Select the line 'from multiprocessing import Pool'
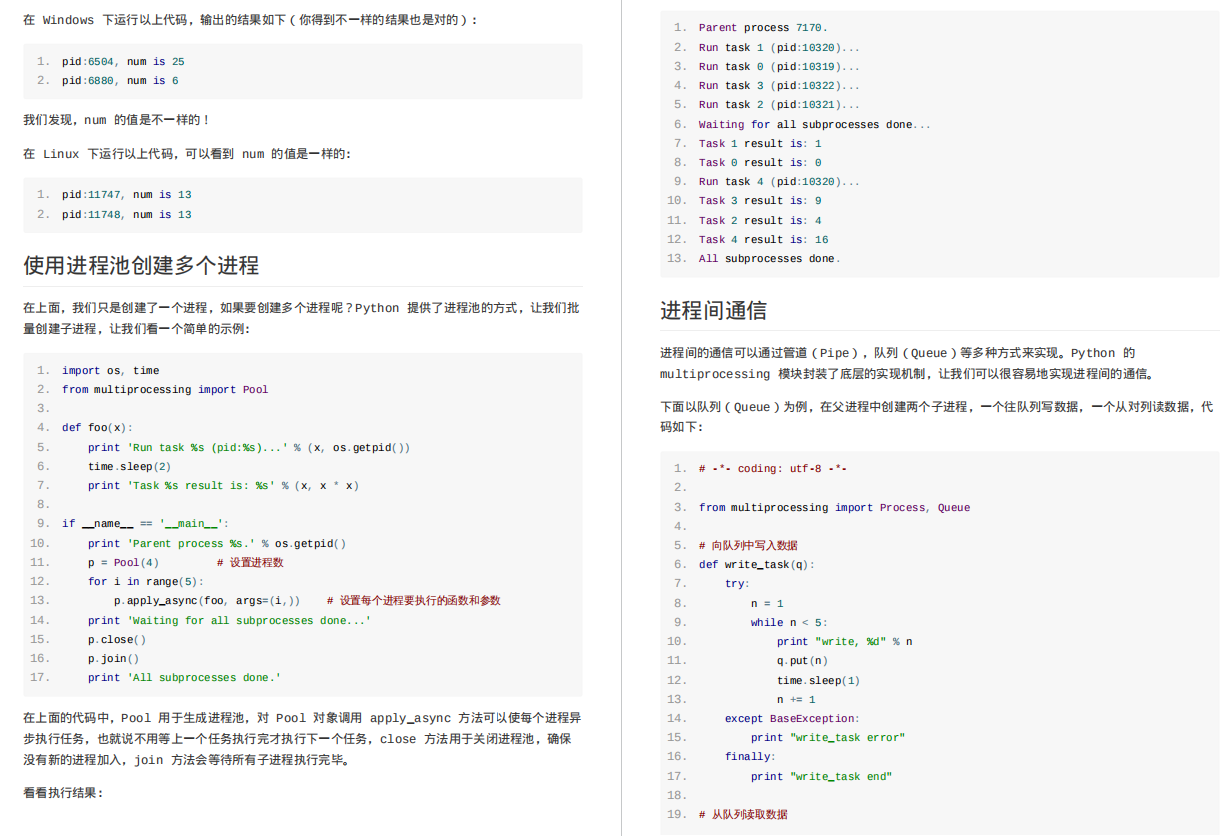 [167, 389]
